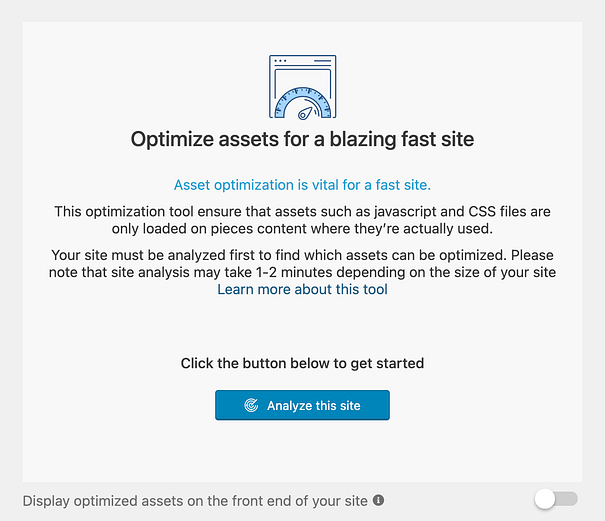Click the radar icon inside Analyze button

pos(251,405)
